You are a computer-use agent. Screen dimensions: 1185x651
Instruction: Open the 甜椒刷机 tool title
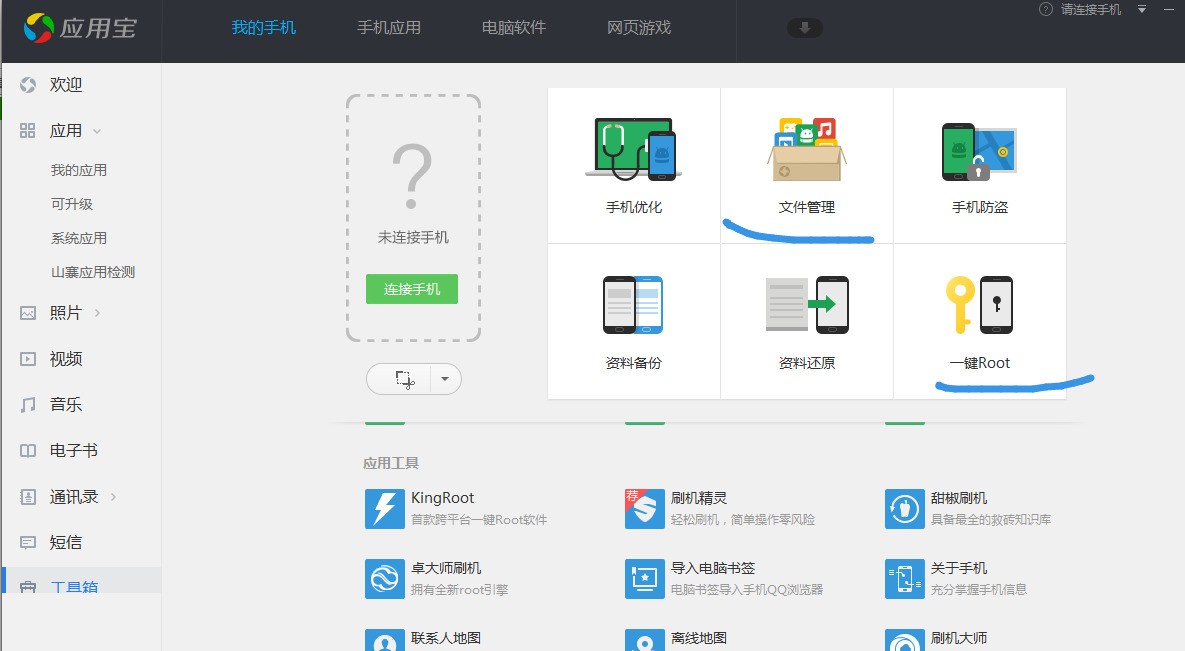958,498
